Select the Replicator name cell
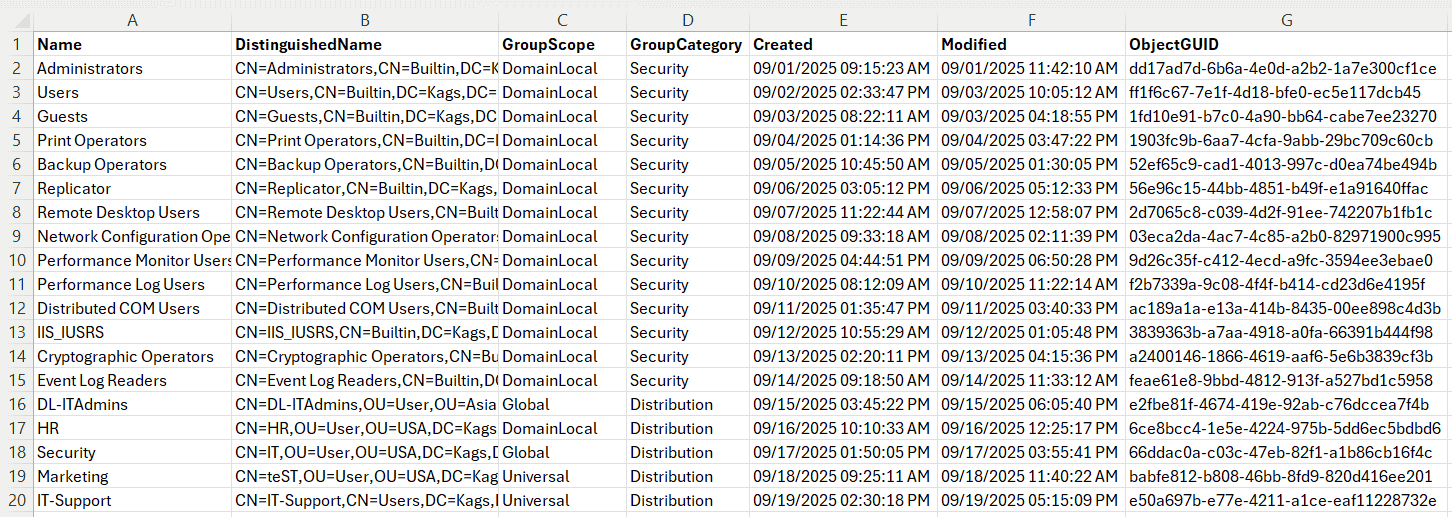 click(132, 188)
